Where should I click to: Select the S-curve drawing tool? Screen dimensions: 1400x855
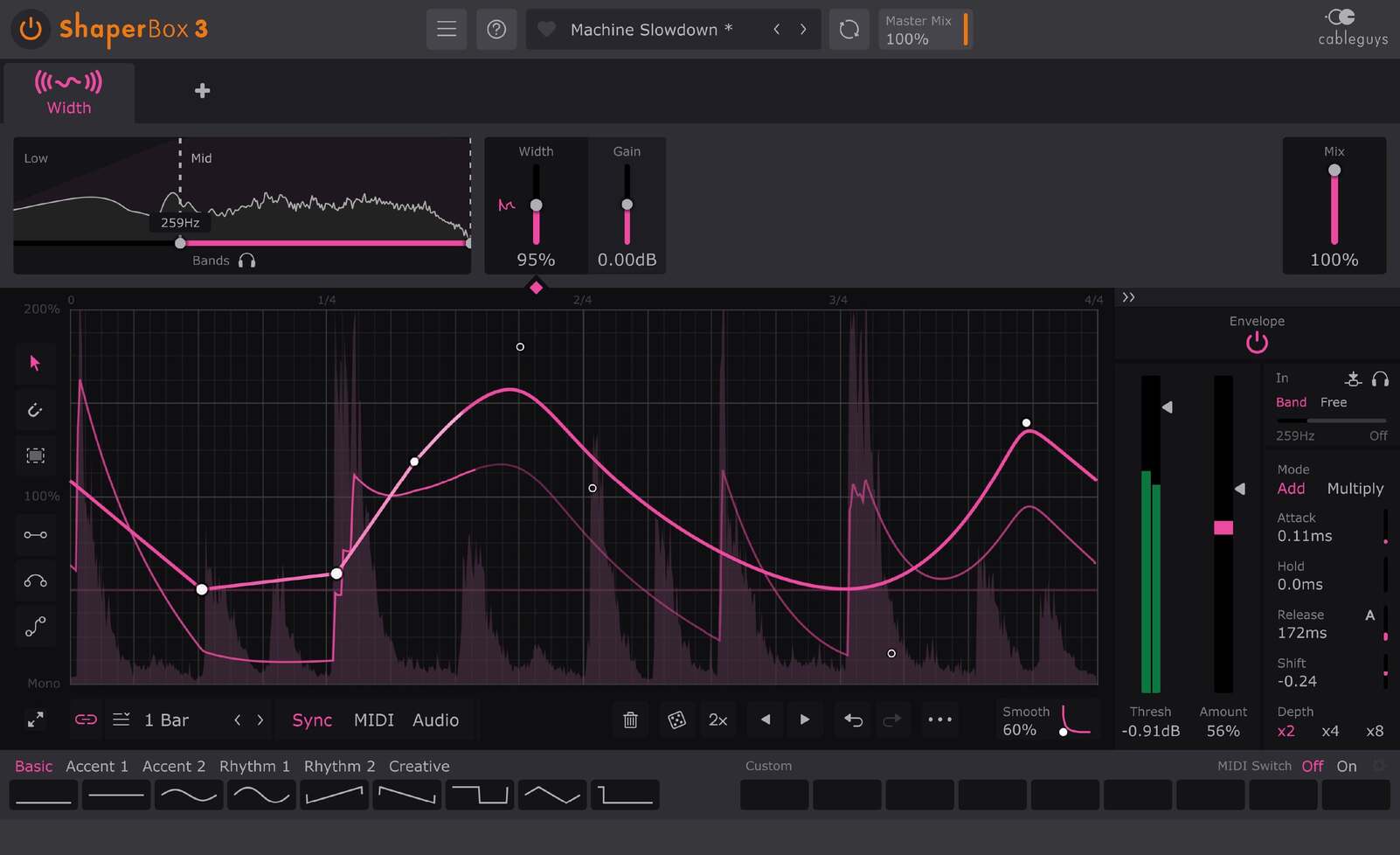35,626
